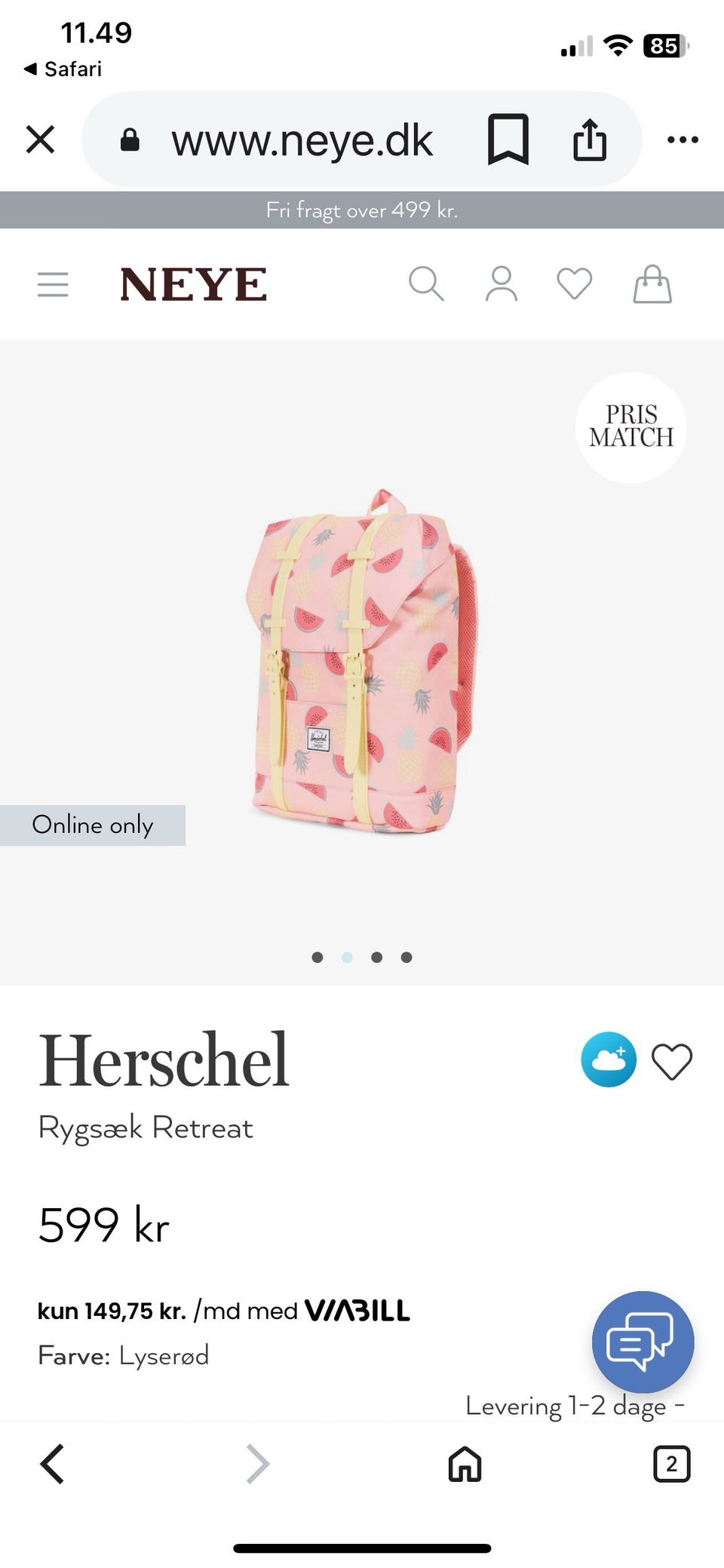Tap the pink Herschel backpack image
Viewport: 724px width, 1568px height.
(362, 661)
